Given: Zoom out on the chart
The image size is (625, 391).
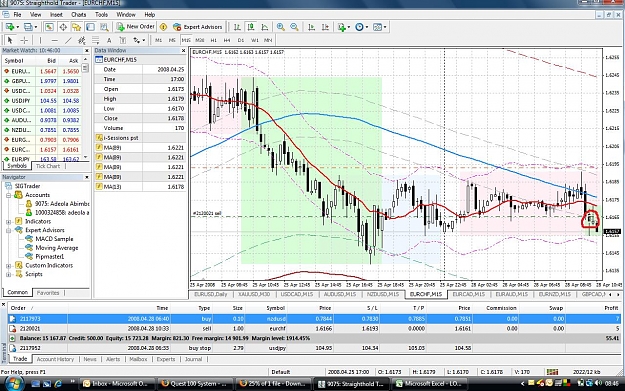Looking at the screenshot, I should (294, 27).
